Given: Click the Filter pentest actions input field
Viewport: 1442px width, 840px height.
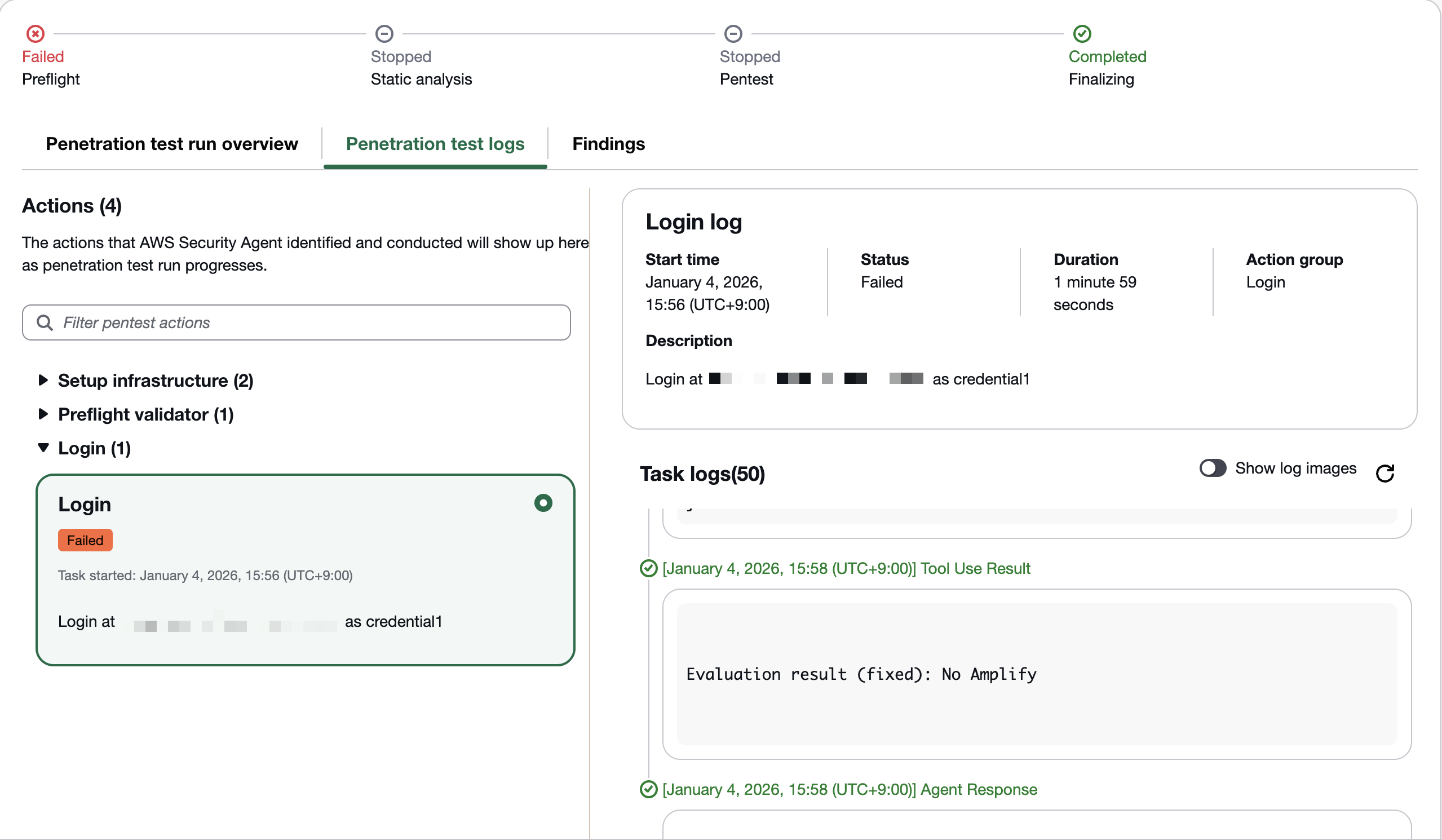Looking at the screenshot, I should (309, 322).
